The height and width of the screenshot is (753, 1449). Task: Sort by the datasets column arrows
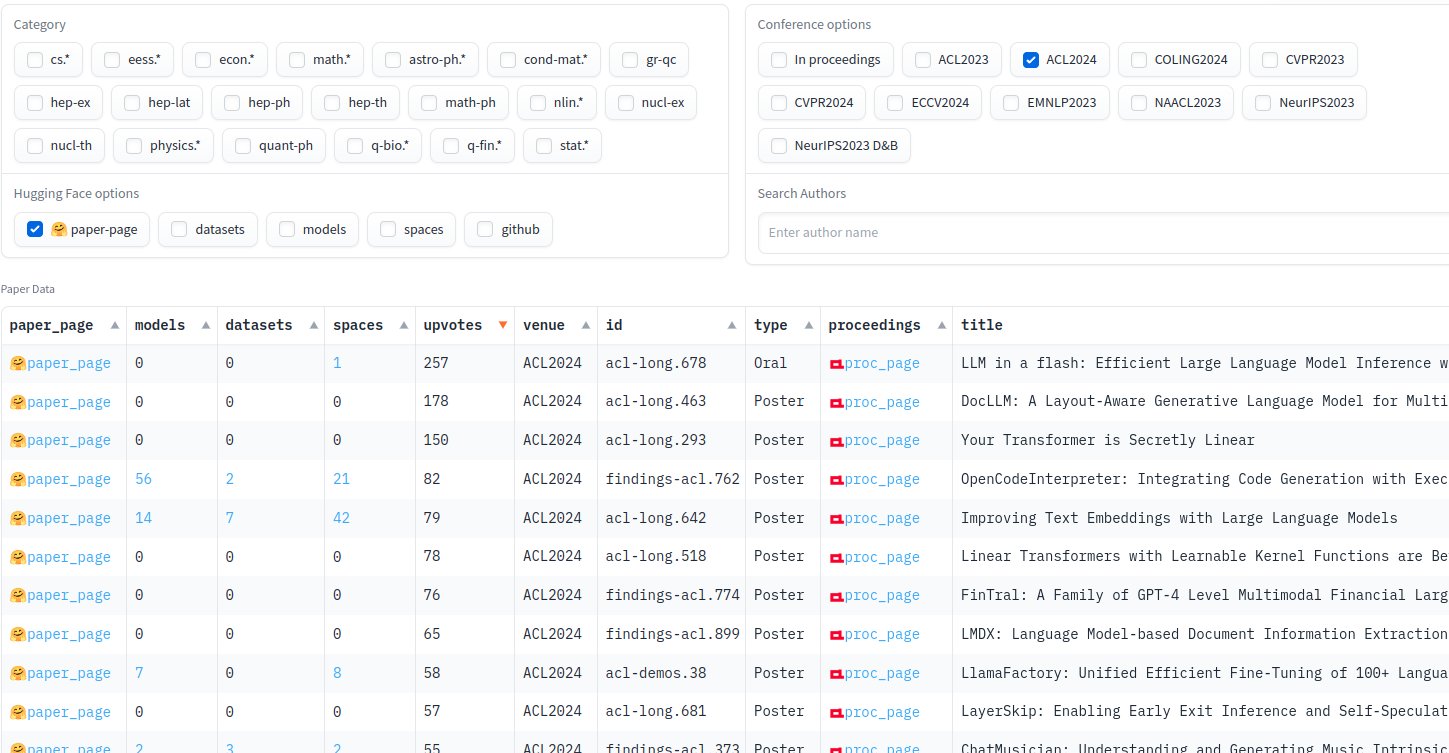point(312,325)
